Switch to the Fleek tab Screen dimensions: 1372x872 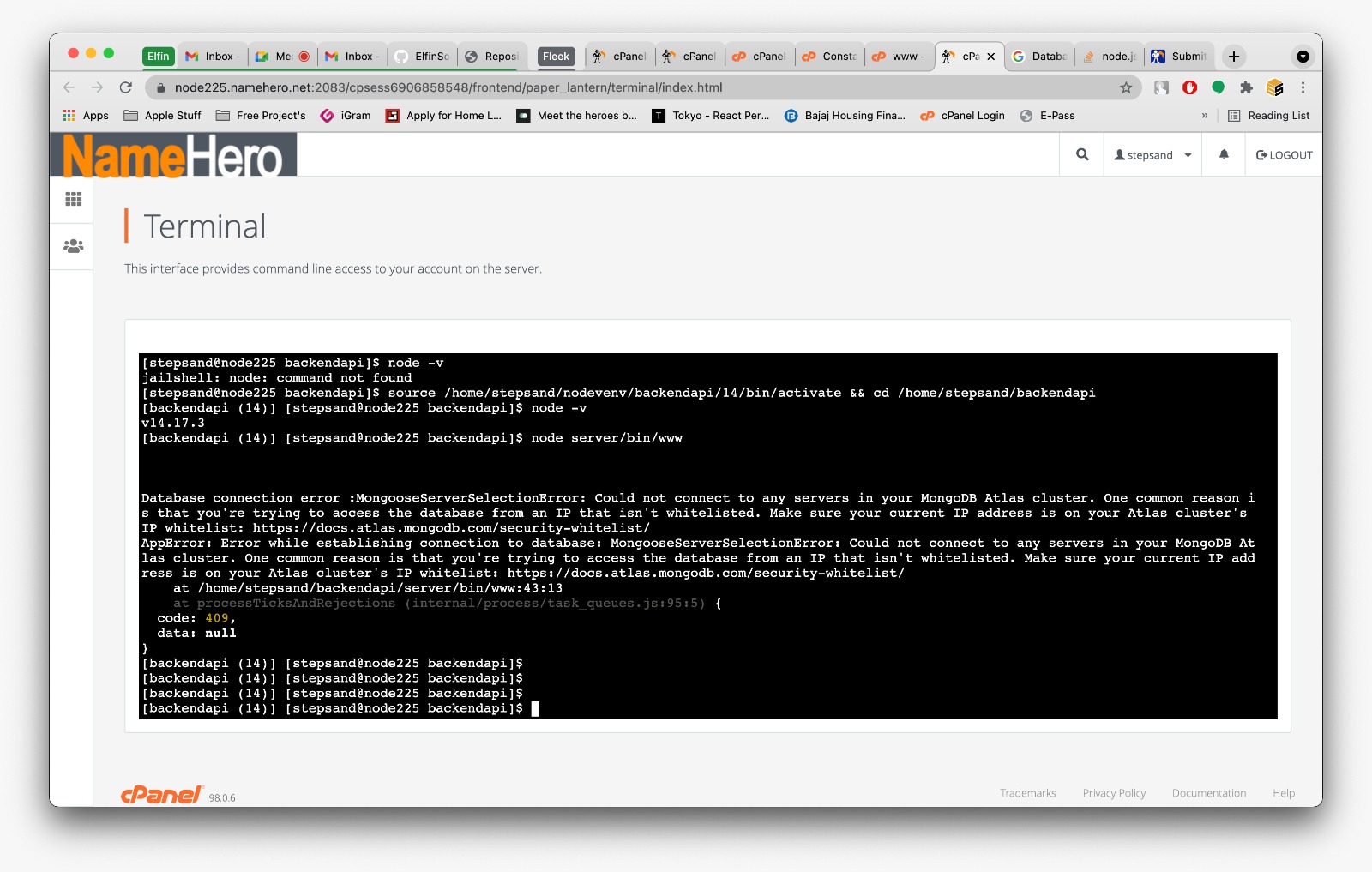click(556, 57)
